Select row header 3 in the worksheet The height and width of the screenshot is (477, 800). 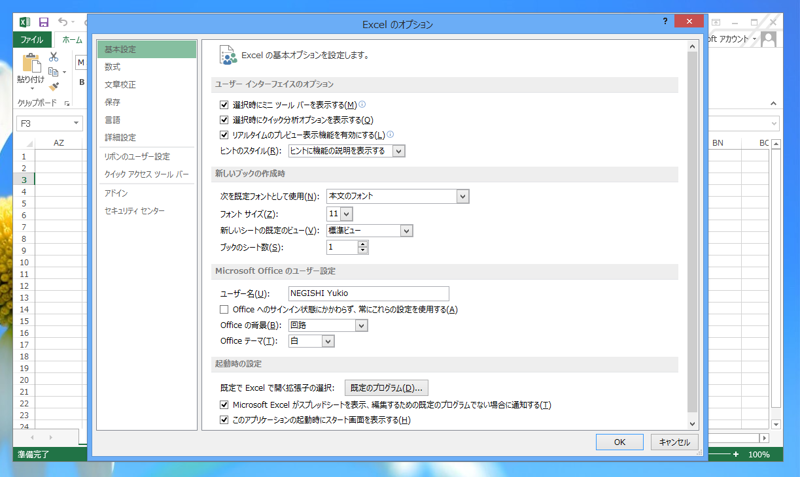coord(24,180)
